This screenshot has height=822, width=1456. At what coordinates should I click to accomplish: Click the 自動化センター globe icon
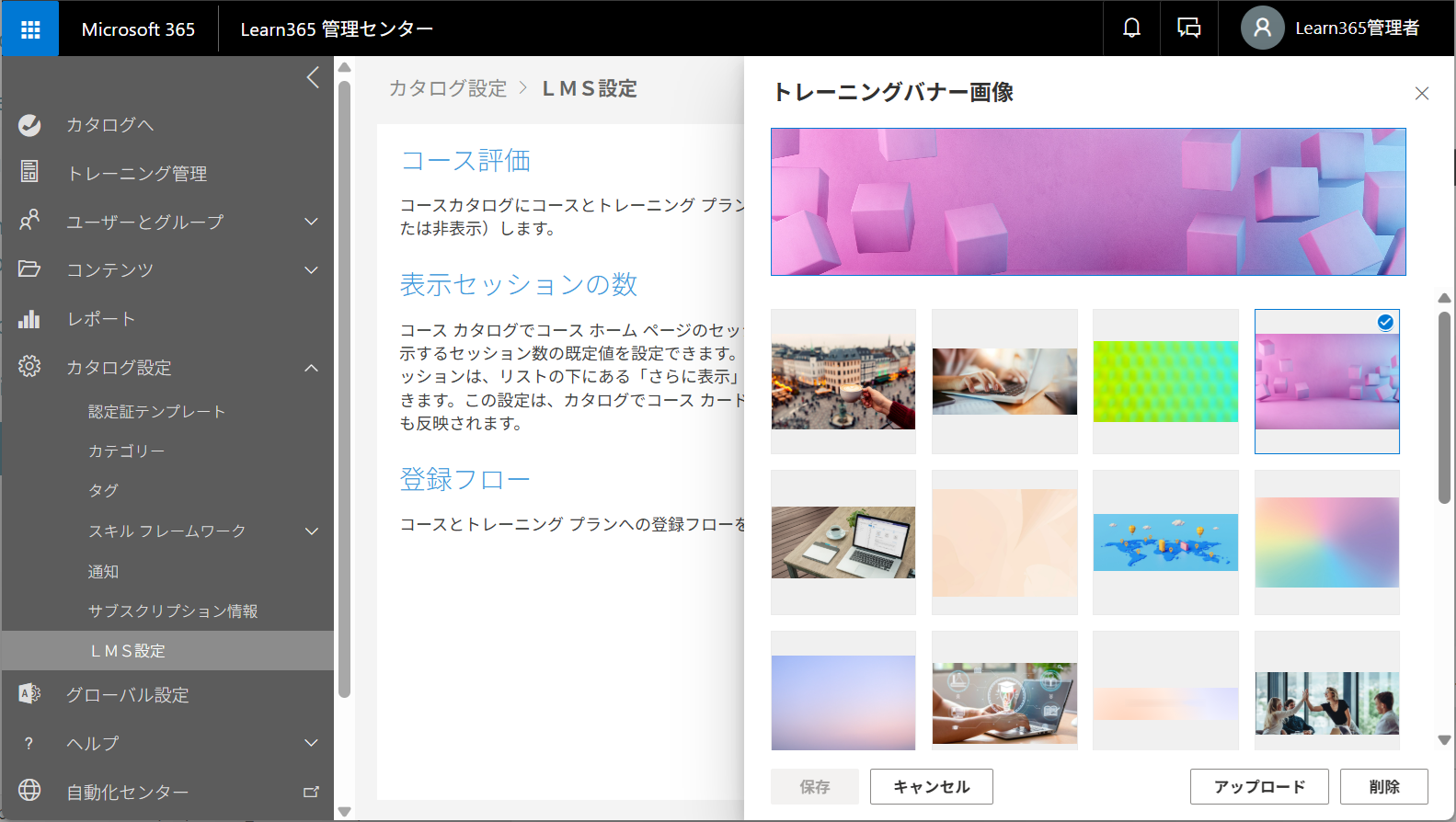click(x=29, y=791)
